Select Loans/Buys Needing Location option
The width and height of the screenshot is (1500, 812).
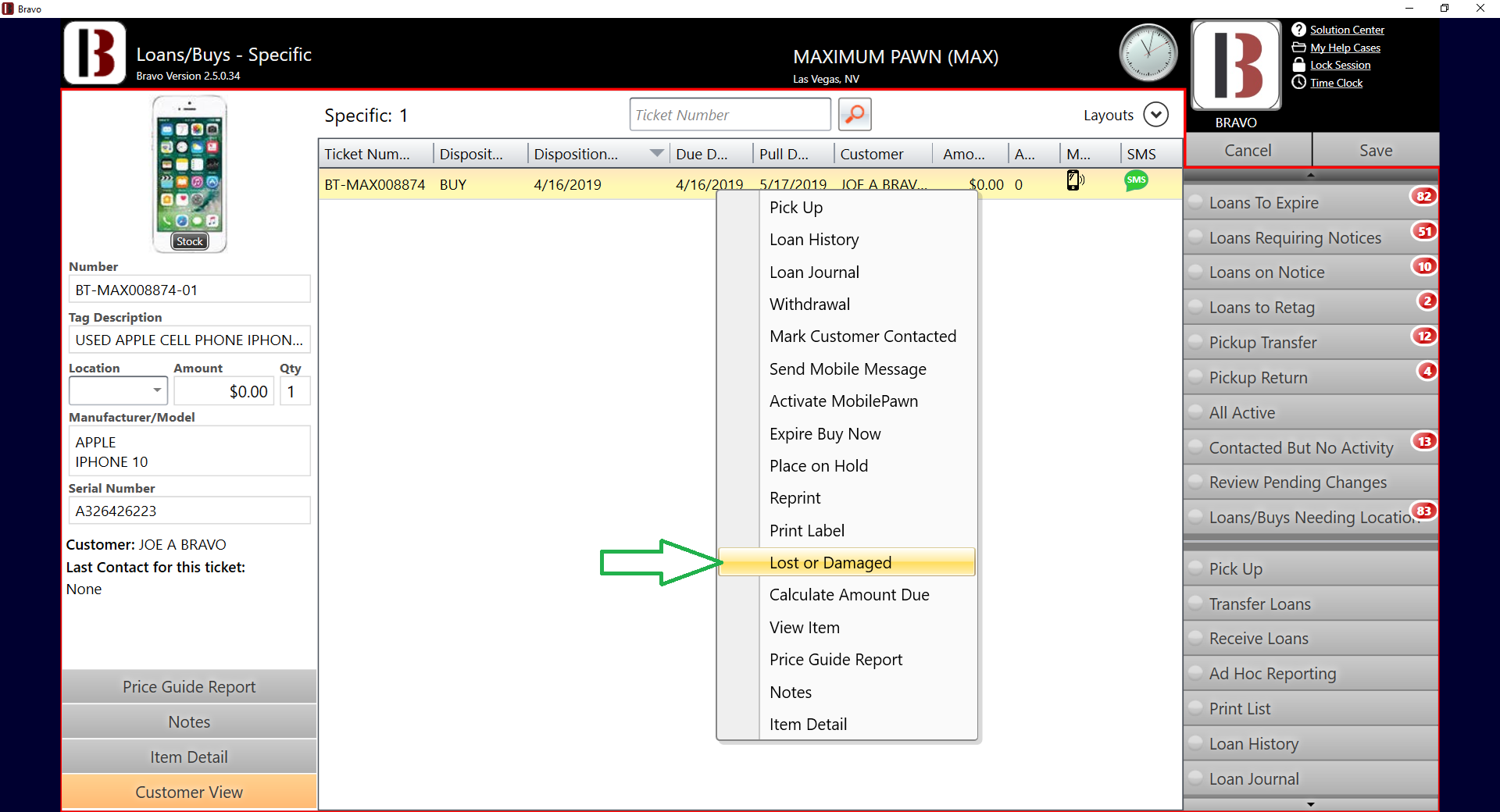point(1310,518)
